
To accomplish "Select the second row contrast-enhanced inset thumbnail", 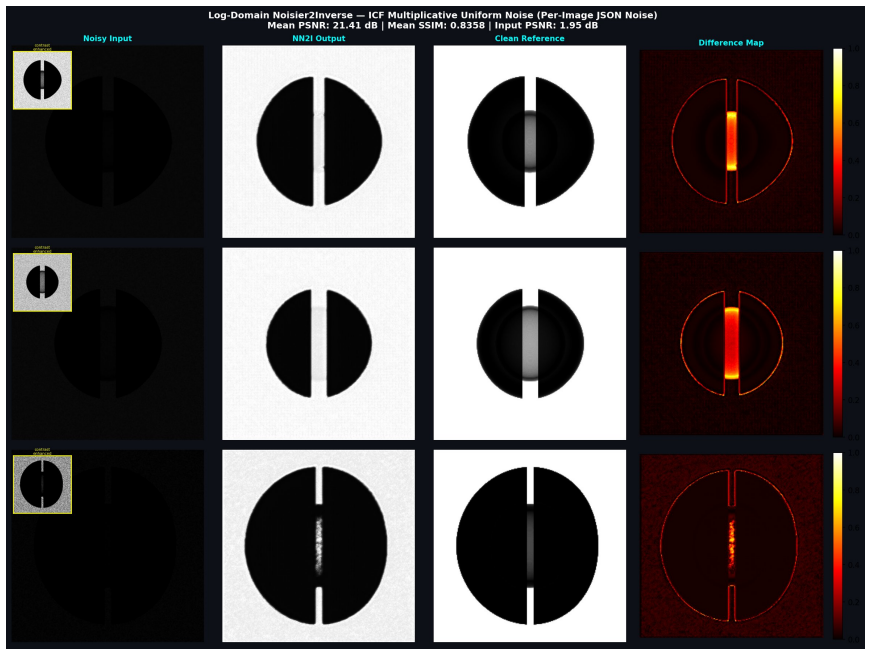I will point(42,282).
